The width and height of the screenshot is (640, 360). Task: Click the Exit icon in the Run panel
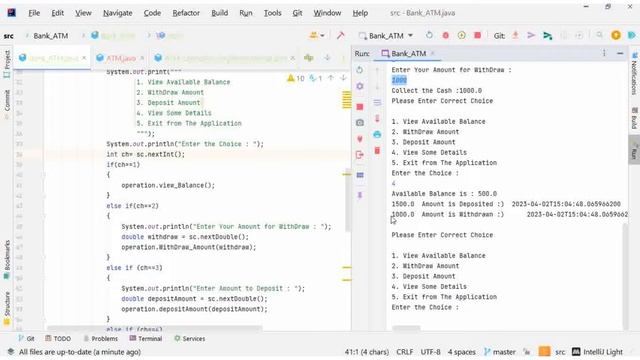pyautogui.click(x=360, y=155)
